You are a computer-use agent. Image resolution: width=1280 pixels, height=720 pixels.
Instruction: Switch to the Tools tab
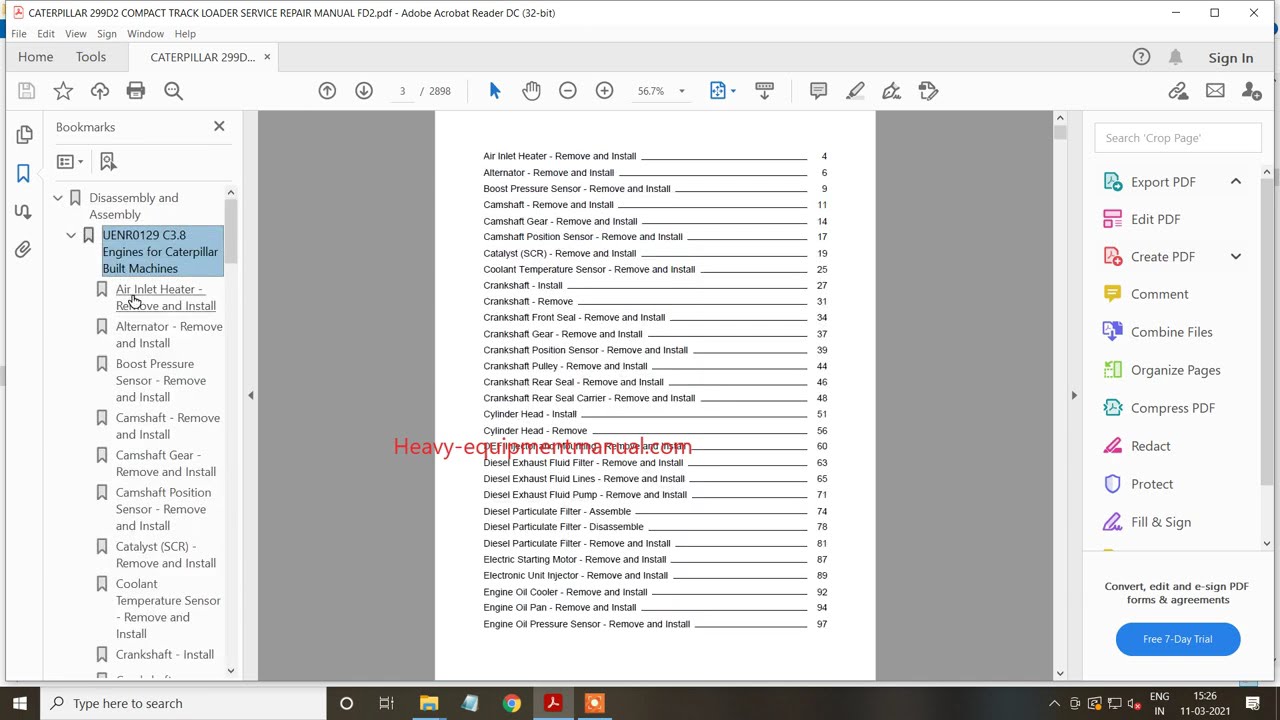(90, 57)
